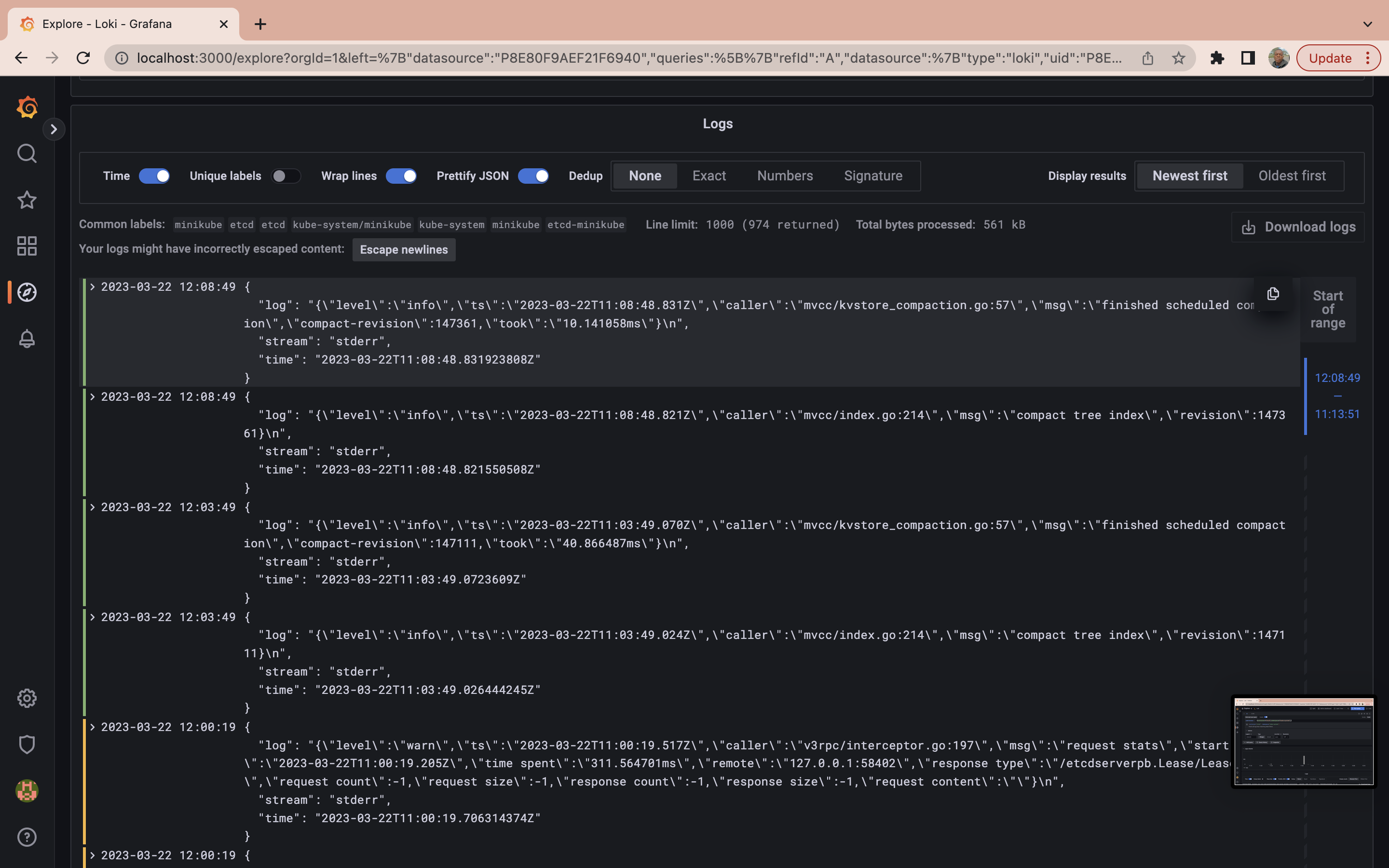
Task: Expand the sidebar menu chevron
Action: (x=54, y=129)
